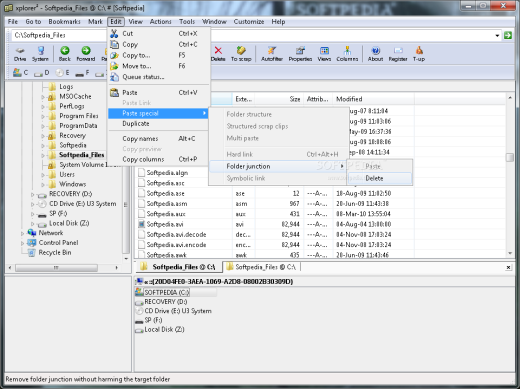Click the T-up toolbar icon
Viewport: 520px width, 389px height.
(x=419, y=54)
